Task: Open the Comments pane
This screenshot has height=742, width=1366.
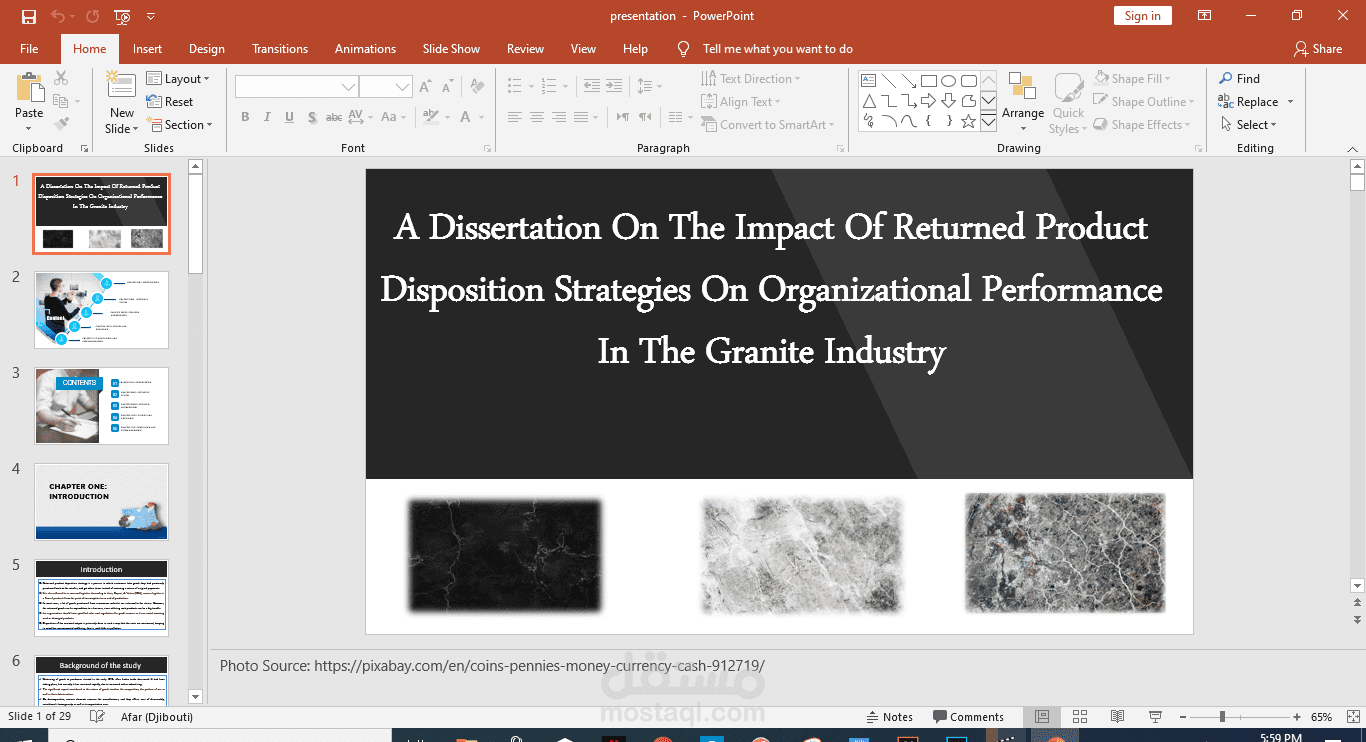Action: (x=968, y=717)
